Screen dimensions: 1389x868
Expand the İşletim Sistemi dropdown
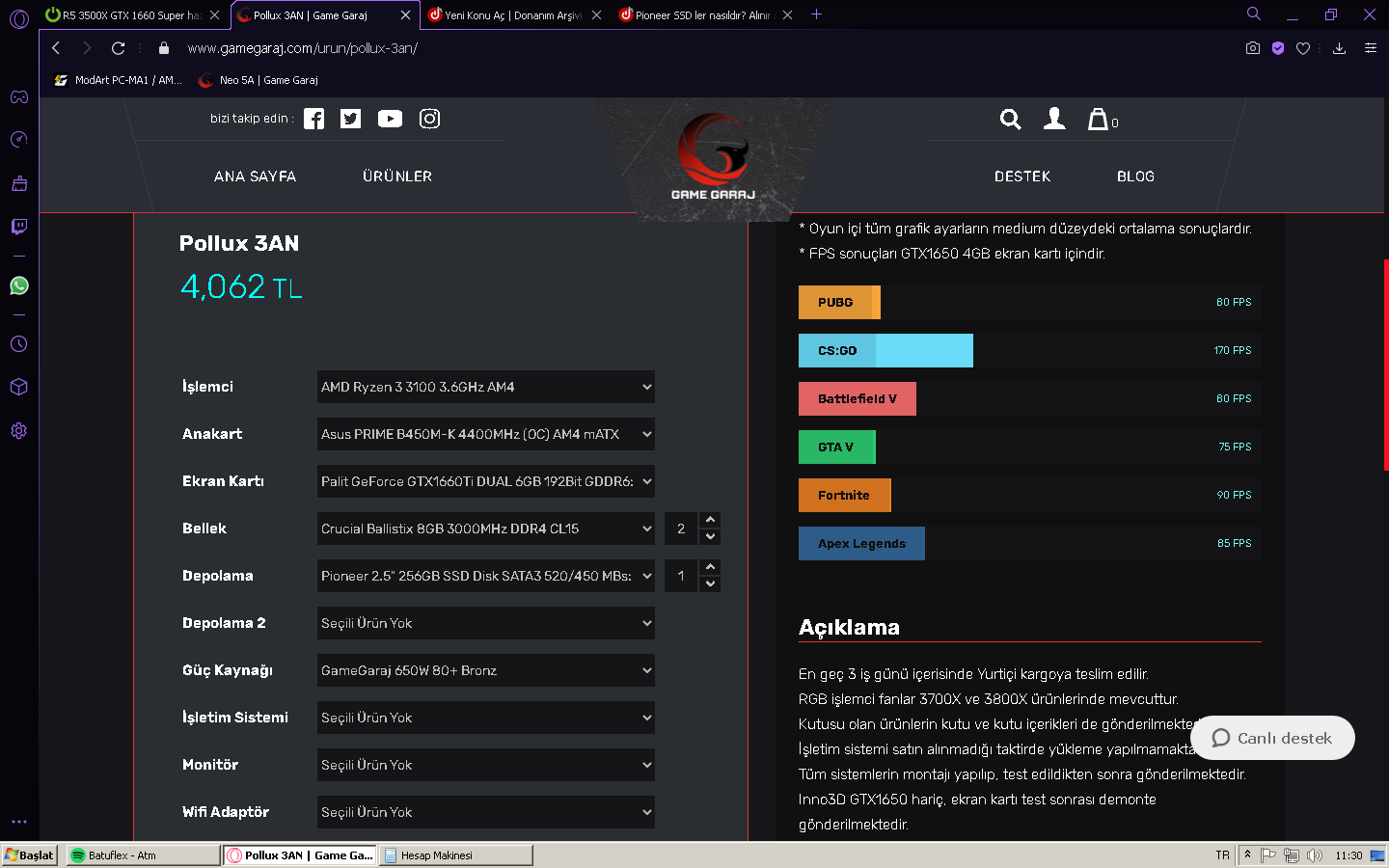point(486,718)
